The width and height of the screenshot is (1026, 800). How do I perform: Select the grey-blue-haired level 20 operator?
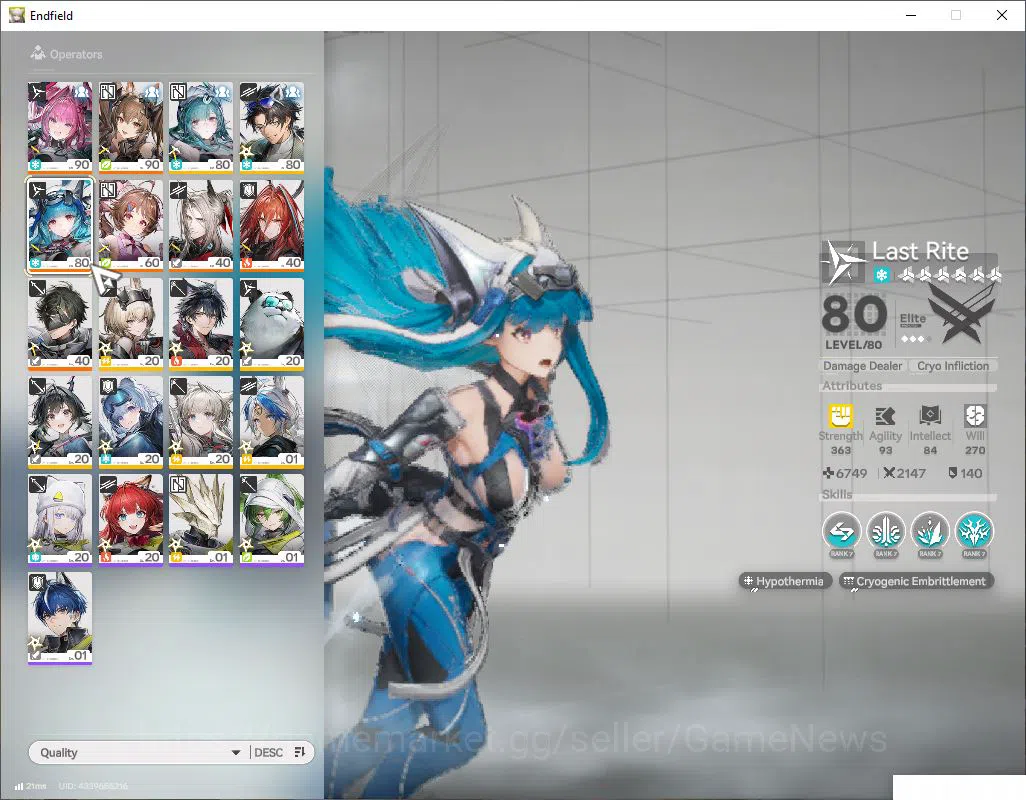pyautogui.click(x=131, y=422)
